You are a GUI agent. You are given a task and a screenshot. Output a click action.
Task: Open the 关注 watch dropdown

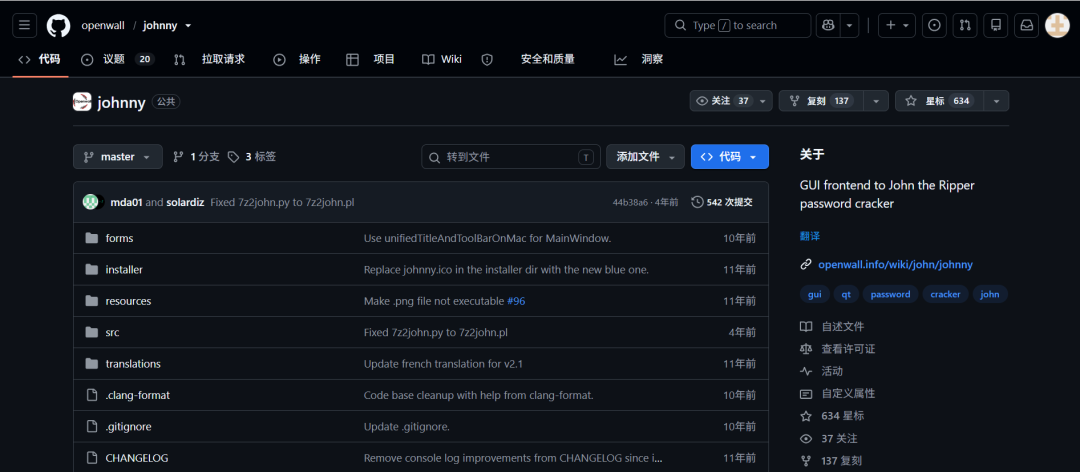pyautogui.click(x=731, y=101)
